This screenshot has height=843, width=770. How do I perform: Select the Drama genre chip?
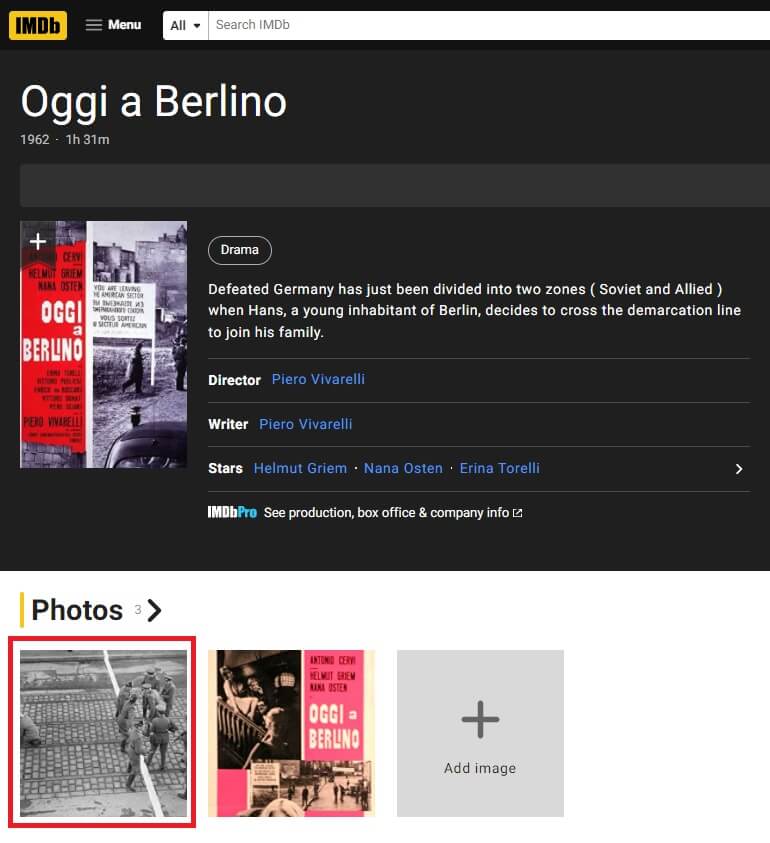[239, 250]
